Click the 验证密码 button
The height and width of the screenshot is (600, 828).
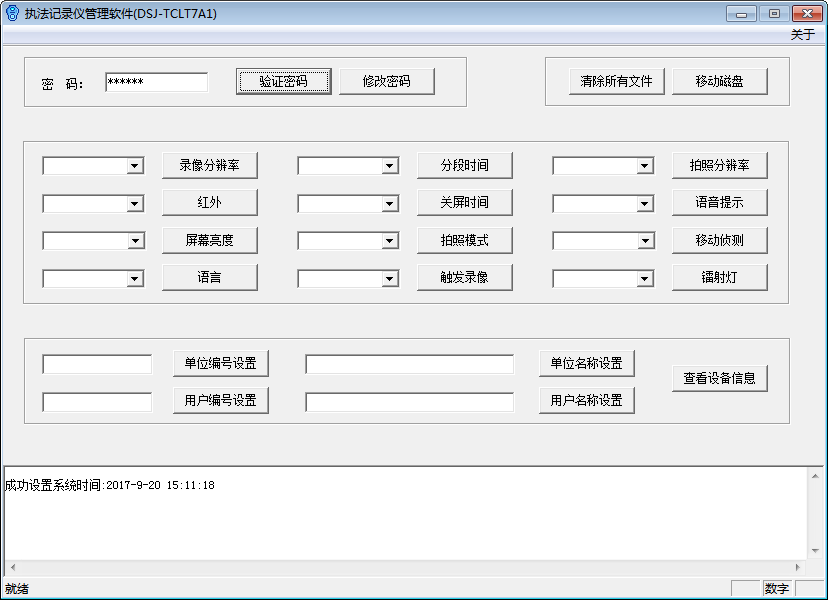pos(283,82)
